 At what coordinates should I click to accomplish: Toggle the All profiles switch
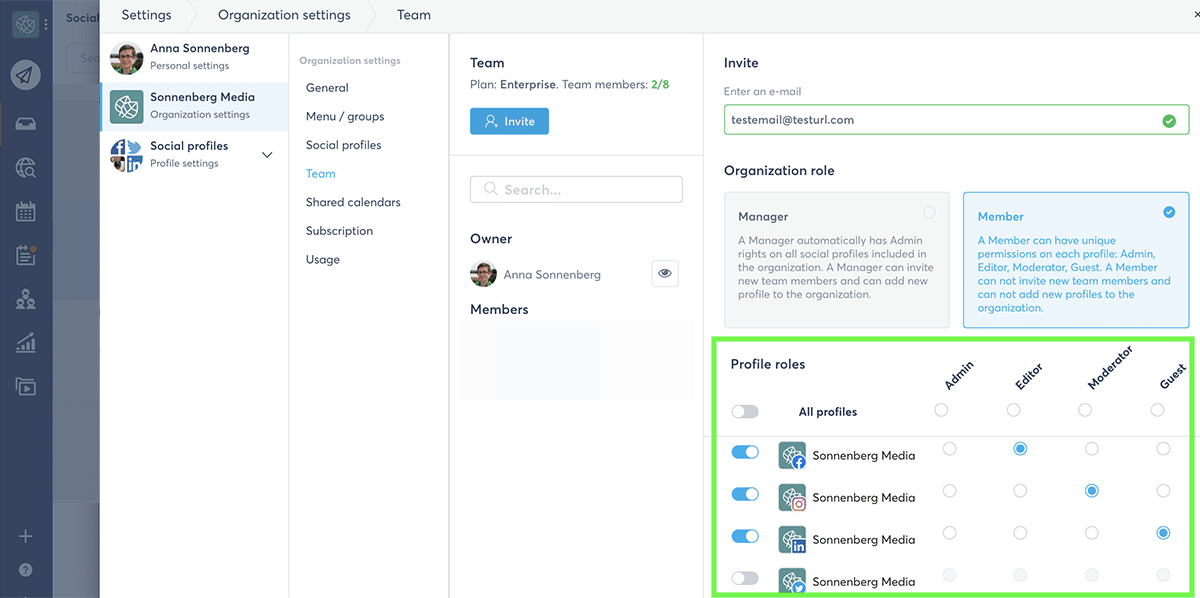745,411
